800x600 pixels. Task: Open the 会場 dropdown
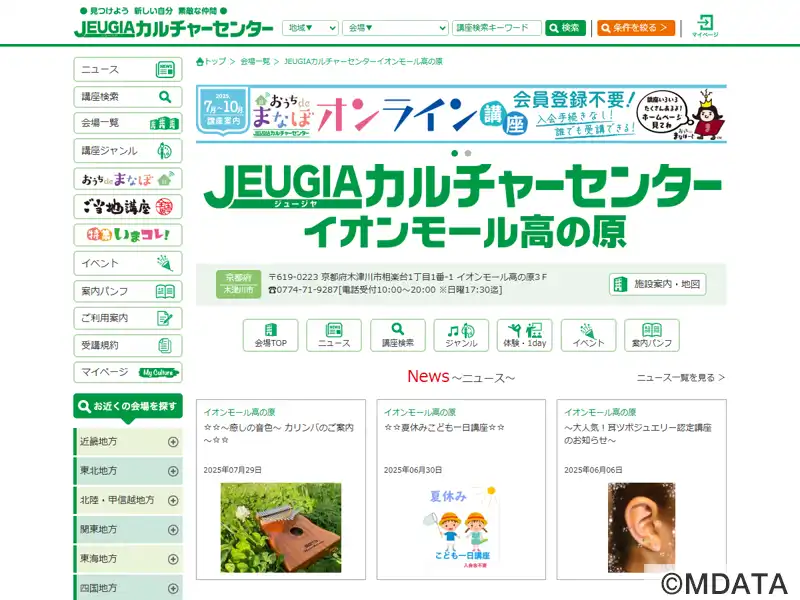coord(395,28)
